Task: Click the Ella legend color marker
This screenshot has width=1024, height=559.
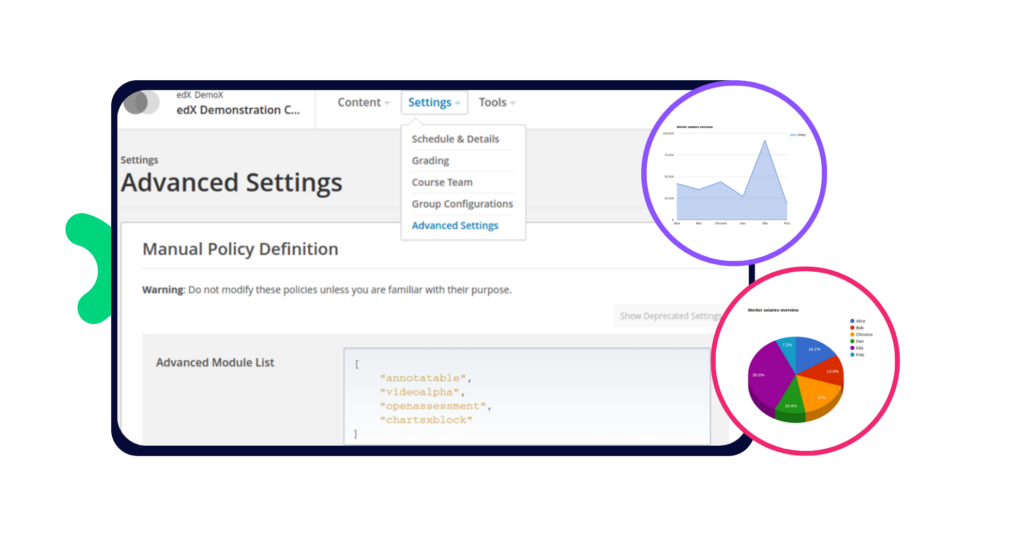Action: [850, 347]
